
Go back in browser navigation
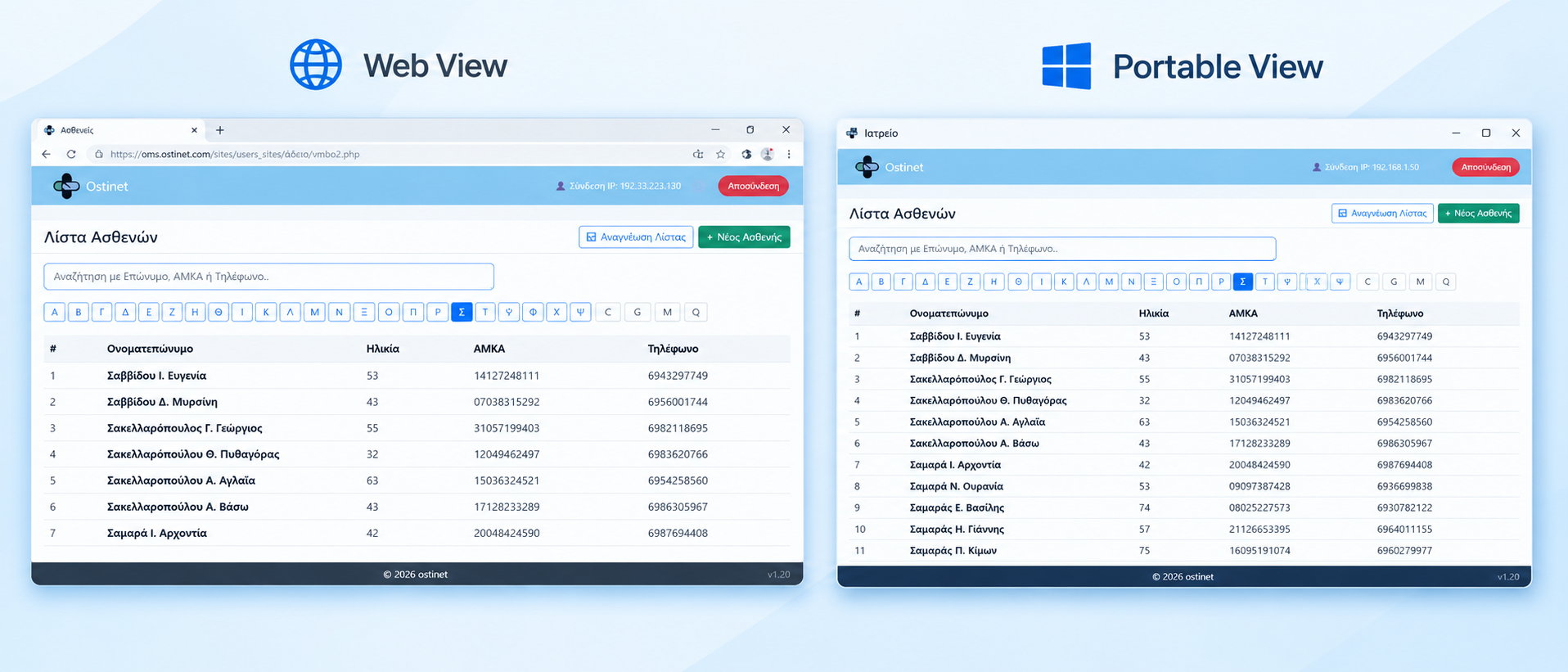tap(47, 154)
